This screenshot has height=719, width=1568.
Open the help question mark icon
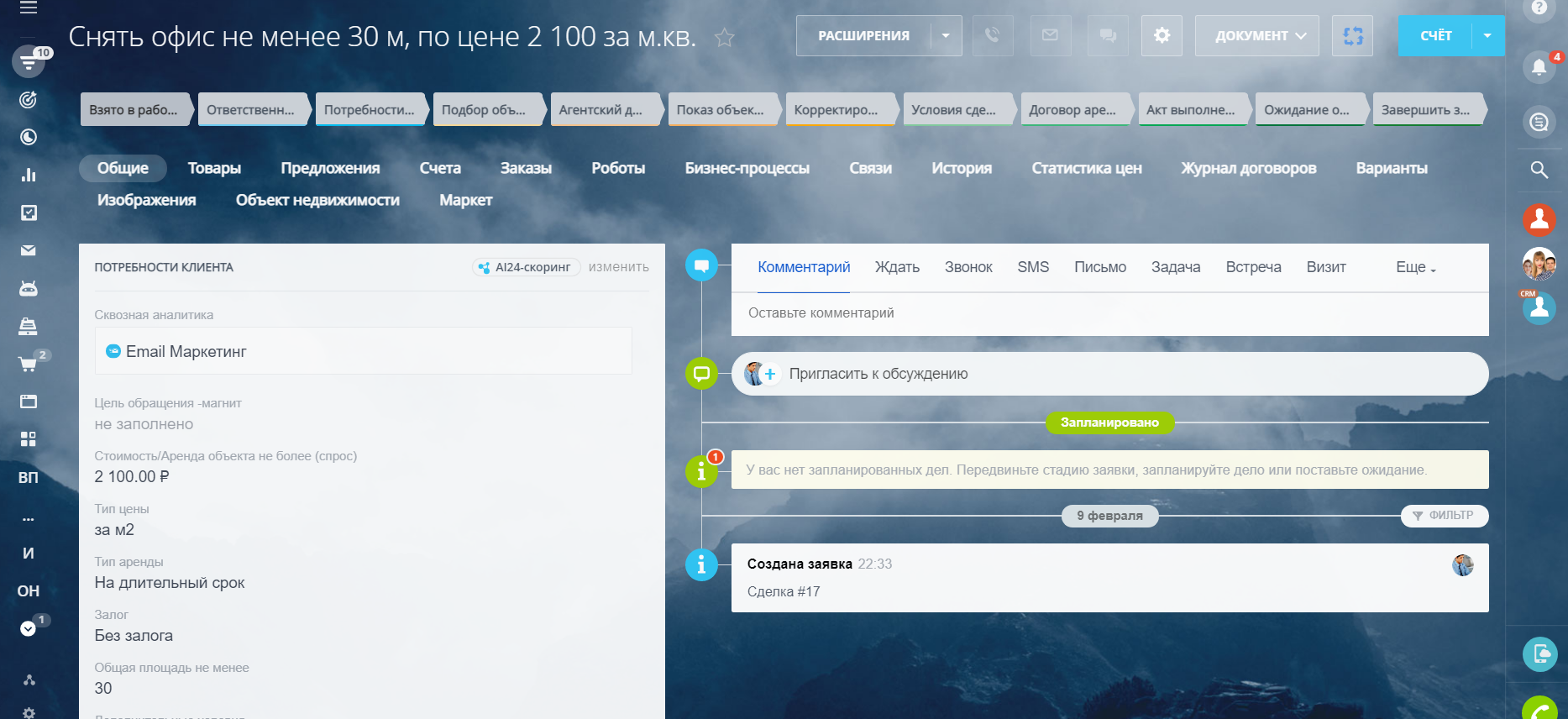[x=1539, y=8]
